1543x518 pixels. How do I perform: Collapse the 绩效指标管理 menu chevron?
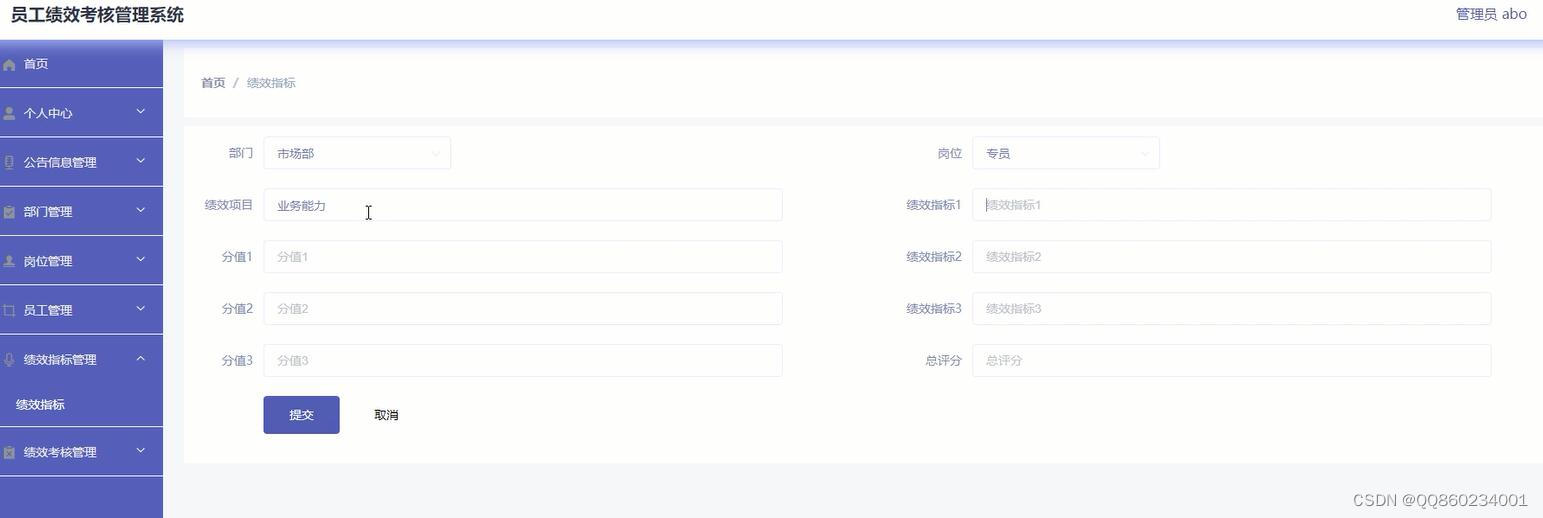[141, 358]
